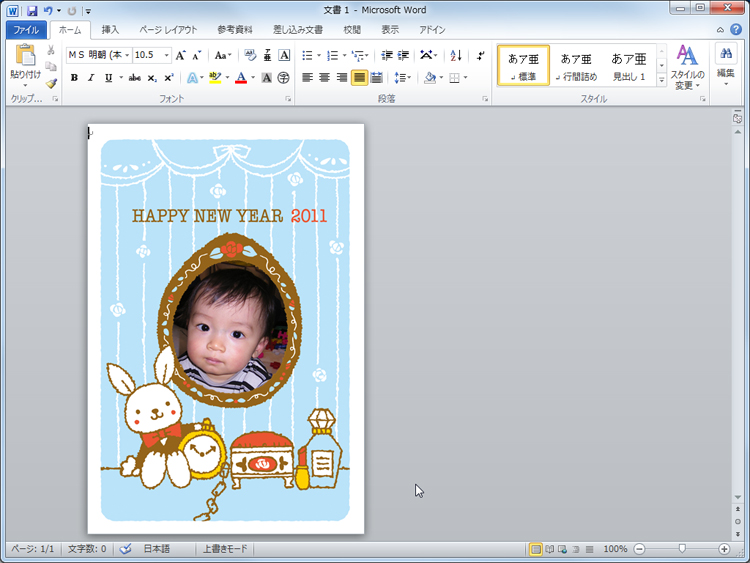
Task: Click the 編集 (Editing) button
Action: pyautogui.click(x=726, y=65)
